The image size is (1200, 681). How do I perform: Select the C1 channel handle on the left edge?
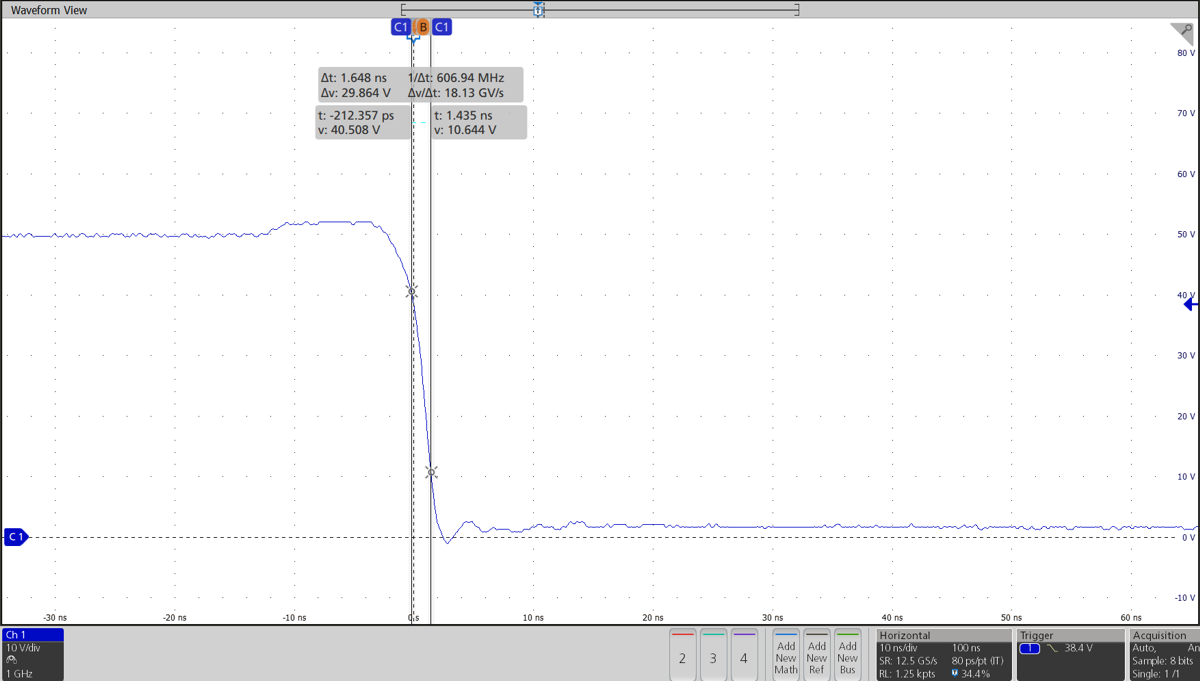coord(15,537)
